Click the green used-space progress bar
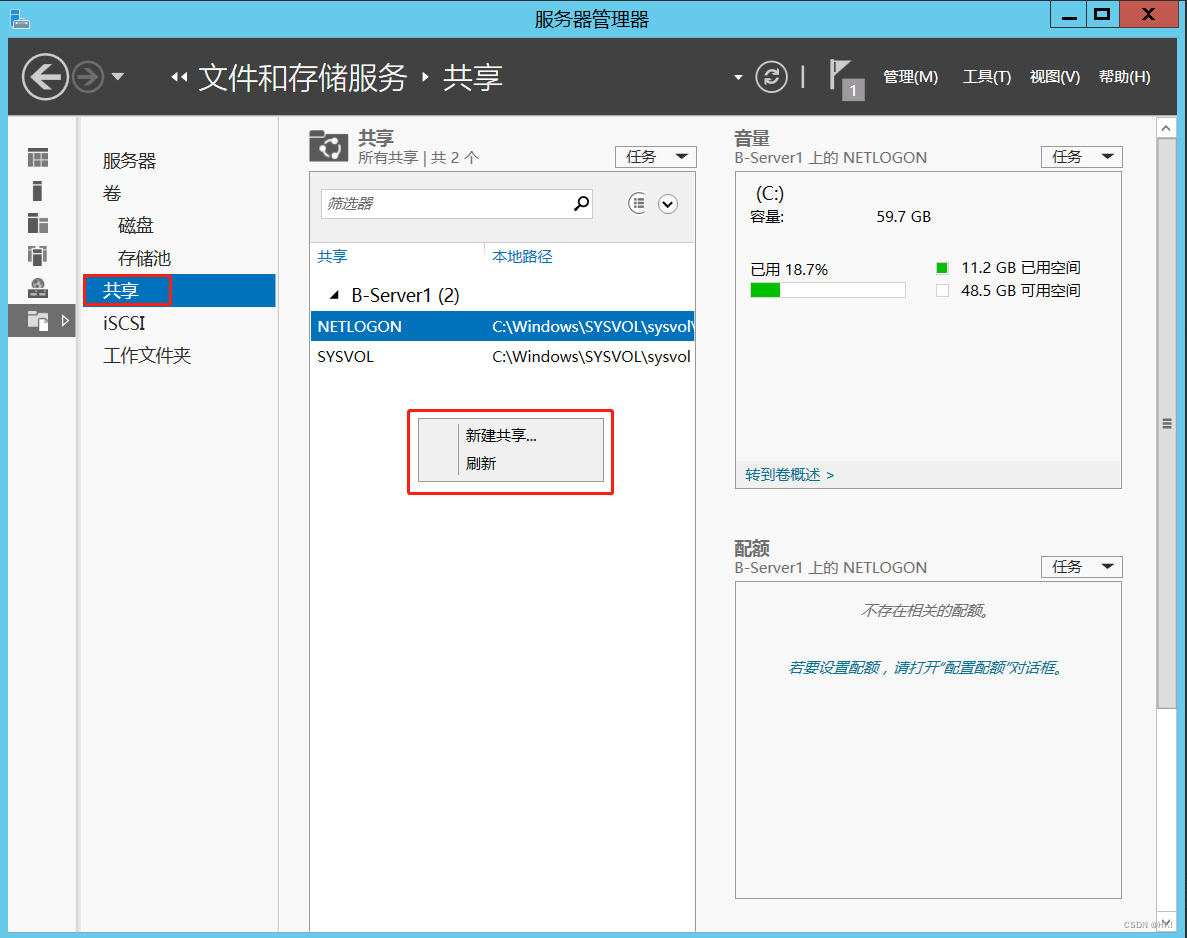This screenshot has width=1187, height=938. click(765, 290)
